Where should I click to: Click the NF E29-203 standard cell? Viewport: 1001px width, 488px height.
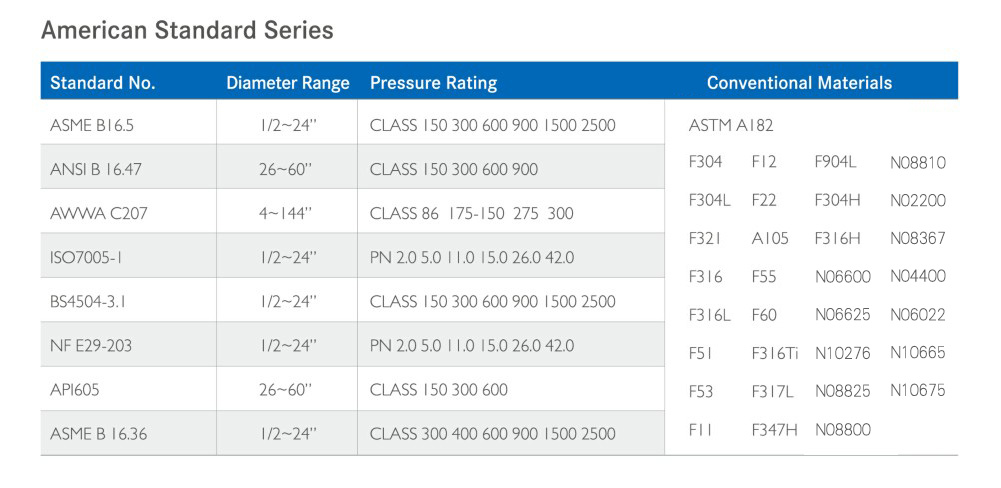(x=91, y=346)
